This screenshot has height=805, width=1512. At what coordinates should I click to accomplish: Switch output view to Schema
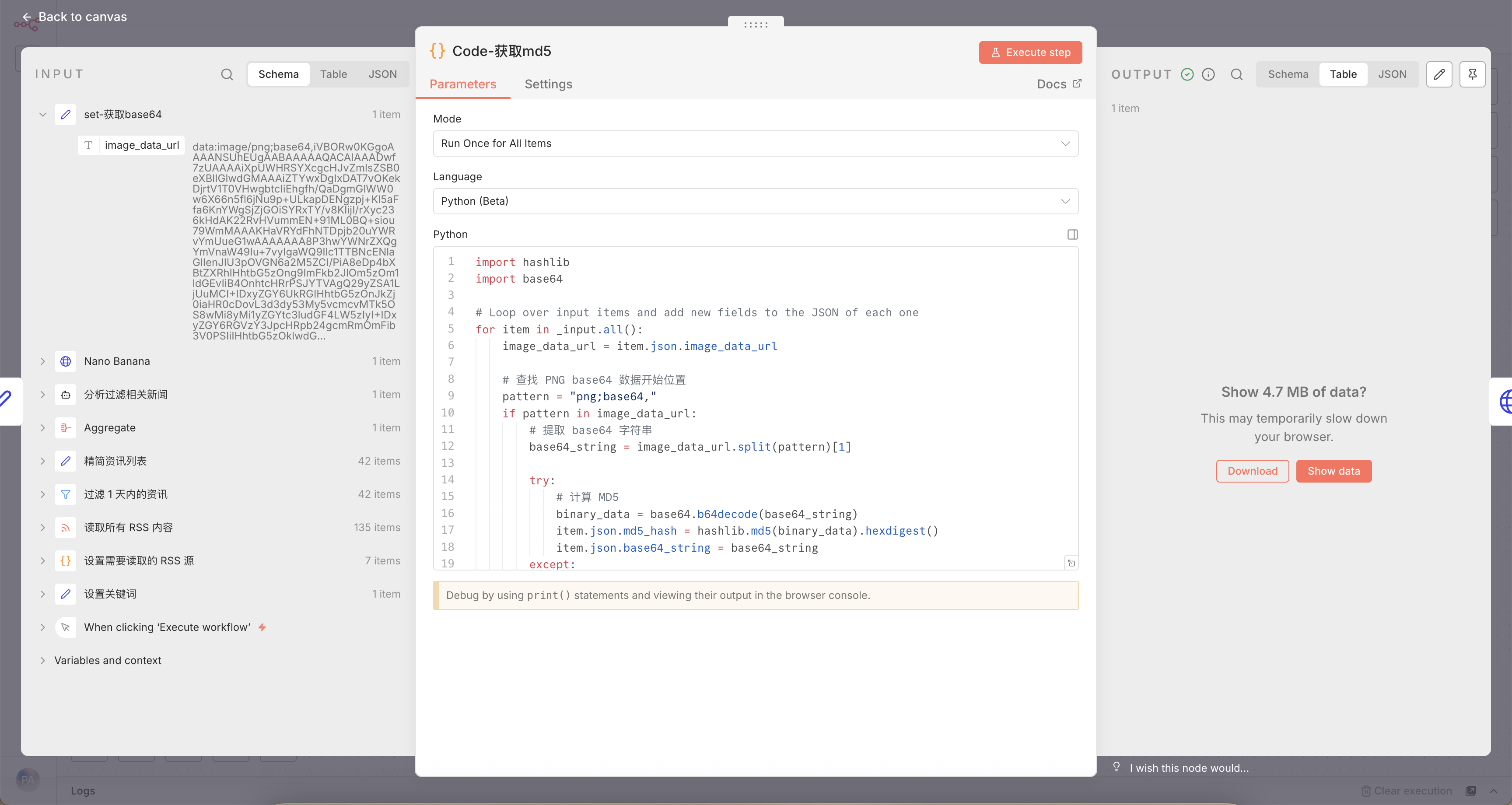pos(1288,74)
